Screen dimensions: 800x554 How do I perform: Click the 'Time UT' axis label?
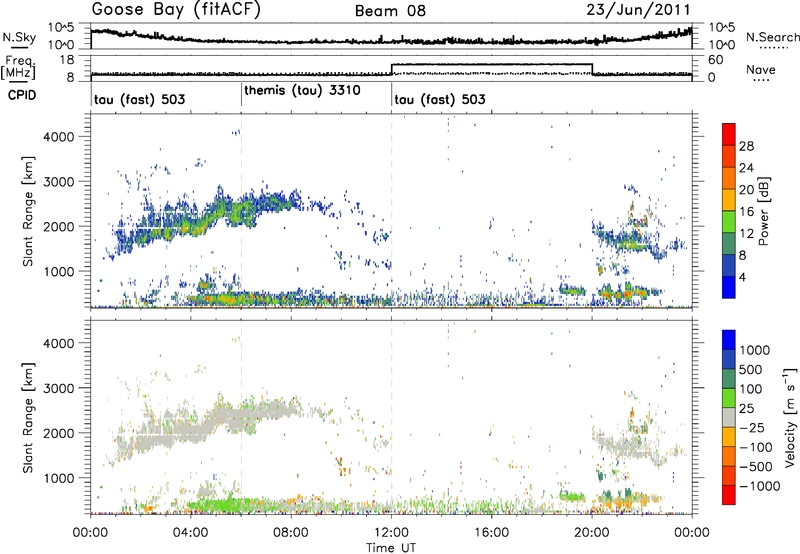click(x=391, y=548)
